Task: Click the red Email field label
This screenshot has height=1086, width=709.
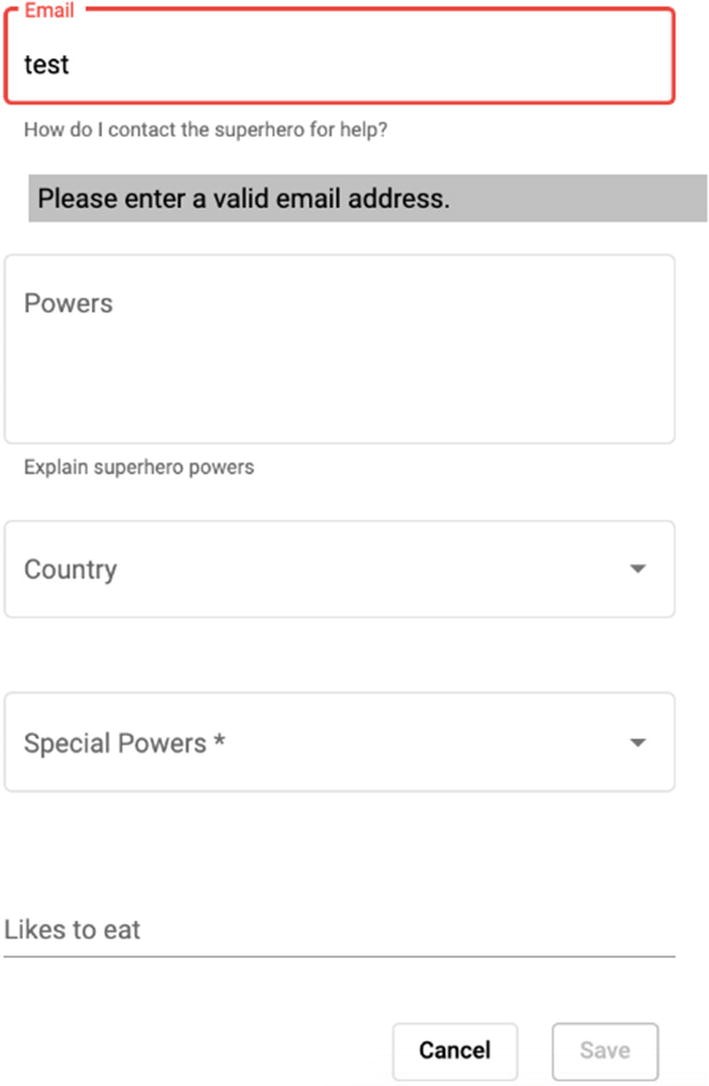Action: tap(49, 10)
